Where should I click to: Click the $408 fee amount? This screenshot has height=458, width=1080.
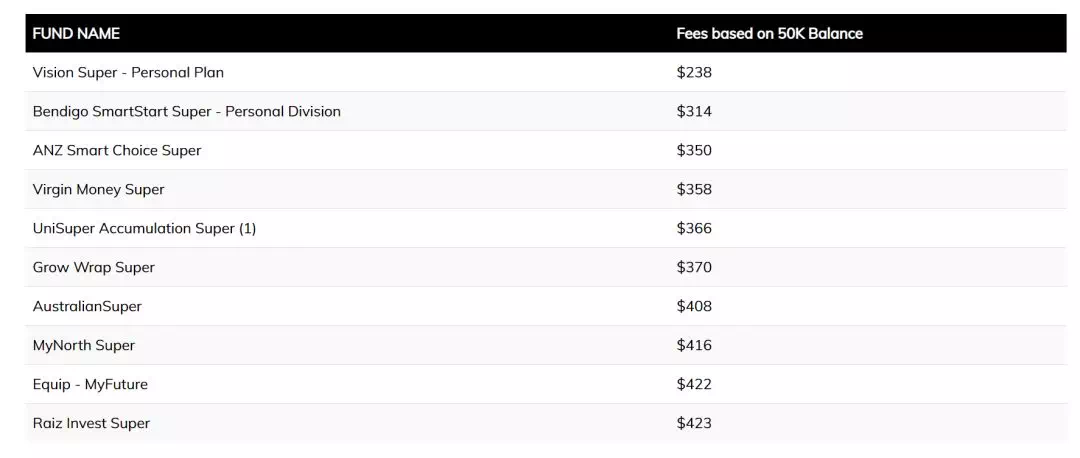pos(694,306)
